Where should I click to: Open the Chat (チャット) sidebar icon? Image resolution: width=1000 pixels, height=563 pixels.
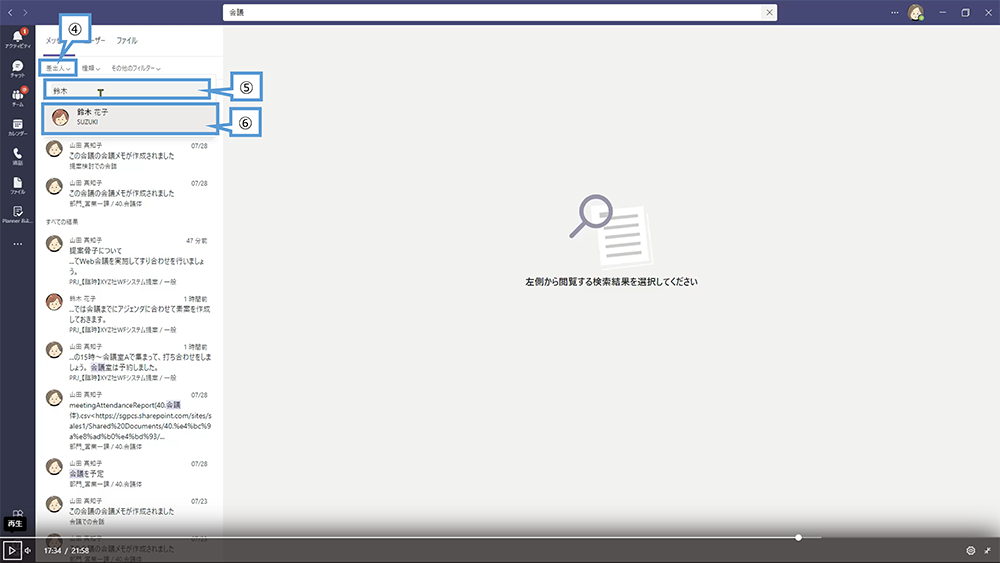click(17, 68)
